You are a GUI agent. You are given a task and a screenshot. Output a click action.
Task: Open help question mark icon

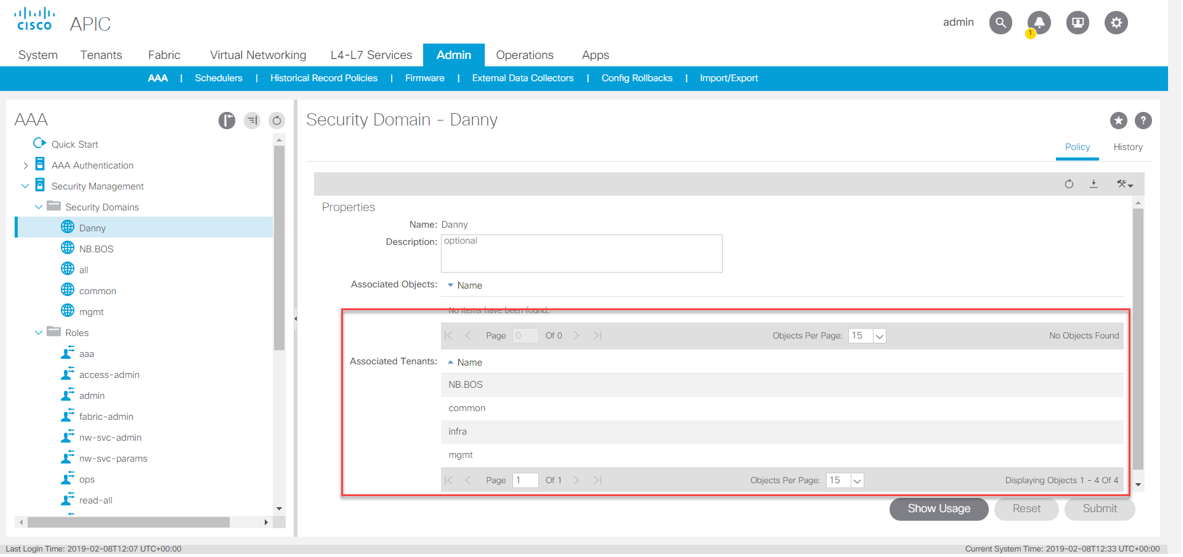coord(1143,120)
